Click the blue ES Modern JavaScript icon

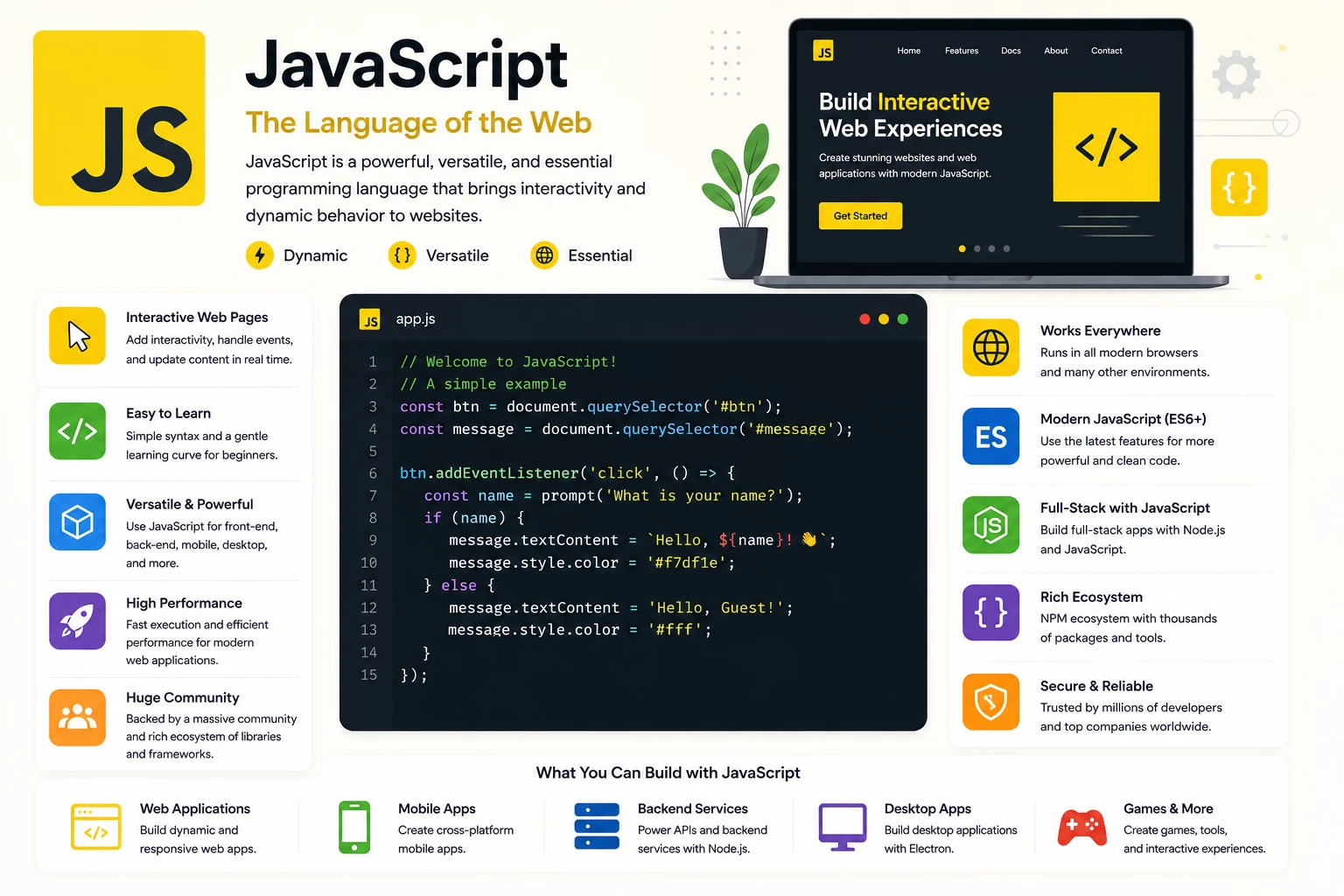pos(991,437)
